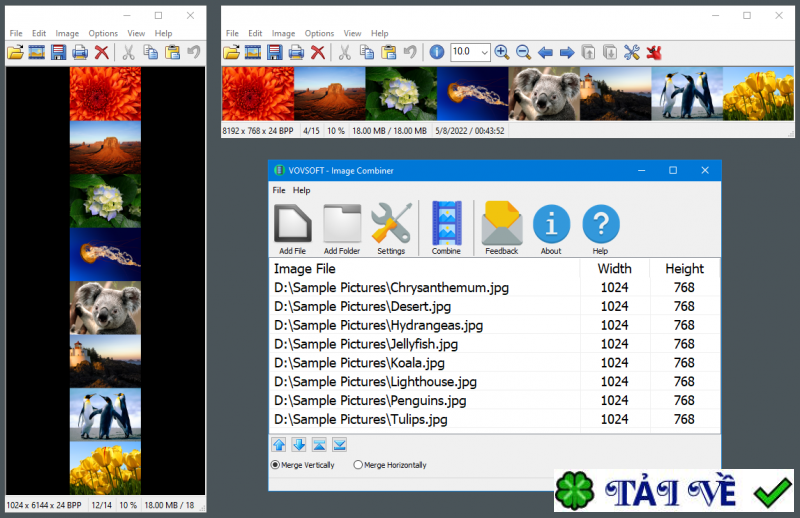Open the 10.0 zoom dropdown in top-right viewer
The image size is (800, 518).
pos(485,52)
